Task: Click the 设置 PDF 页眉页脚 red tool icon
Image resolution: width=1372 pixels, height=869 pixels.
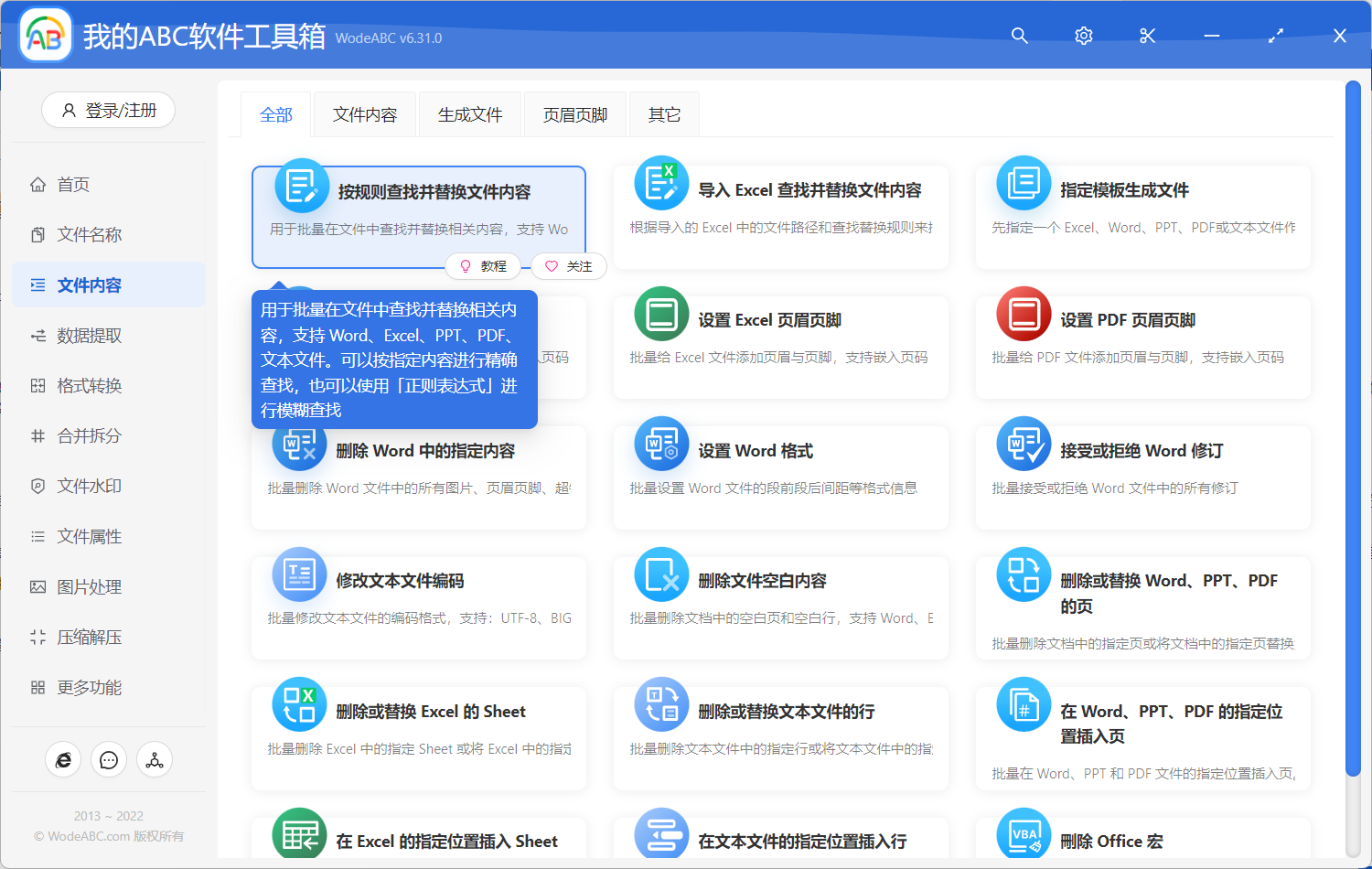Action: click(x=1024, y=313)
